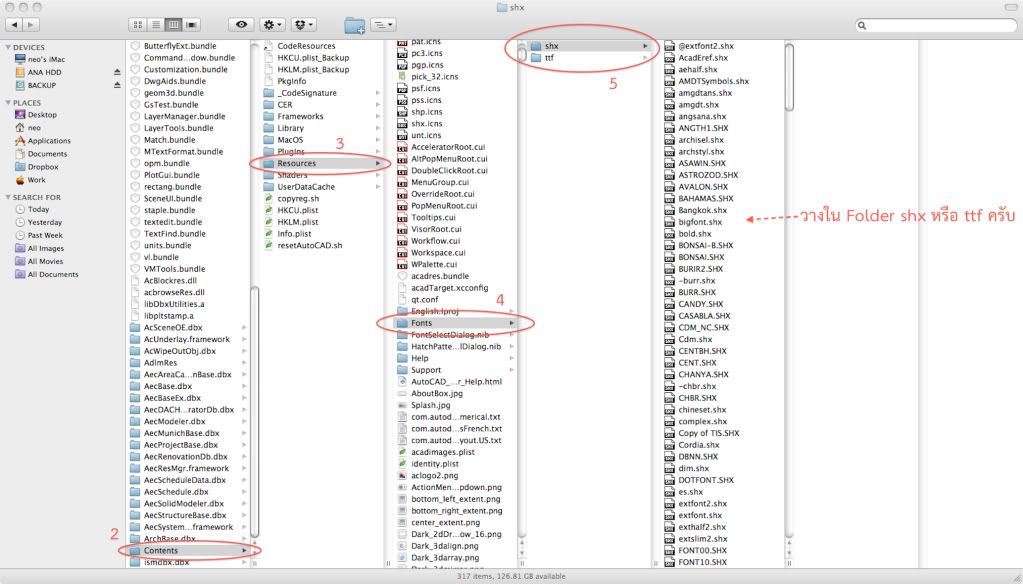
Task: Select the ttf folder
Action: [588, 58]
